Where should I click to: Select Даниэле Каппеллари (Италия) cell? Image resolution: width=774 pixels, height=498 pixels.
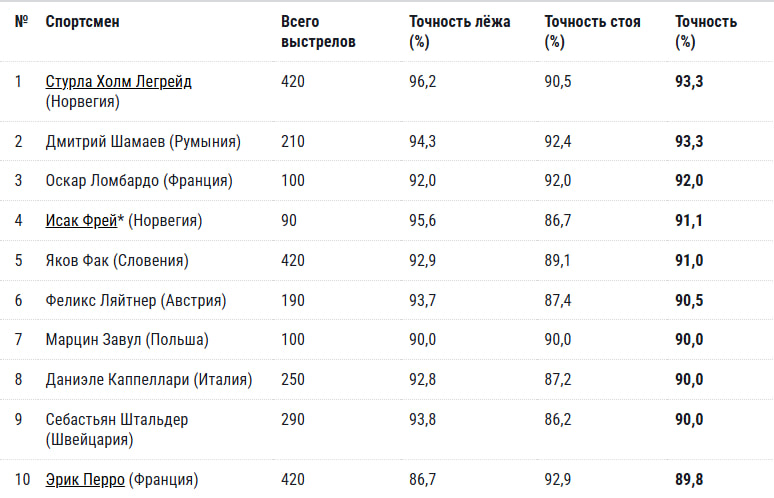pyautogui.click(x=149, y=380)
